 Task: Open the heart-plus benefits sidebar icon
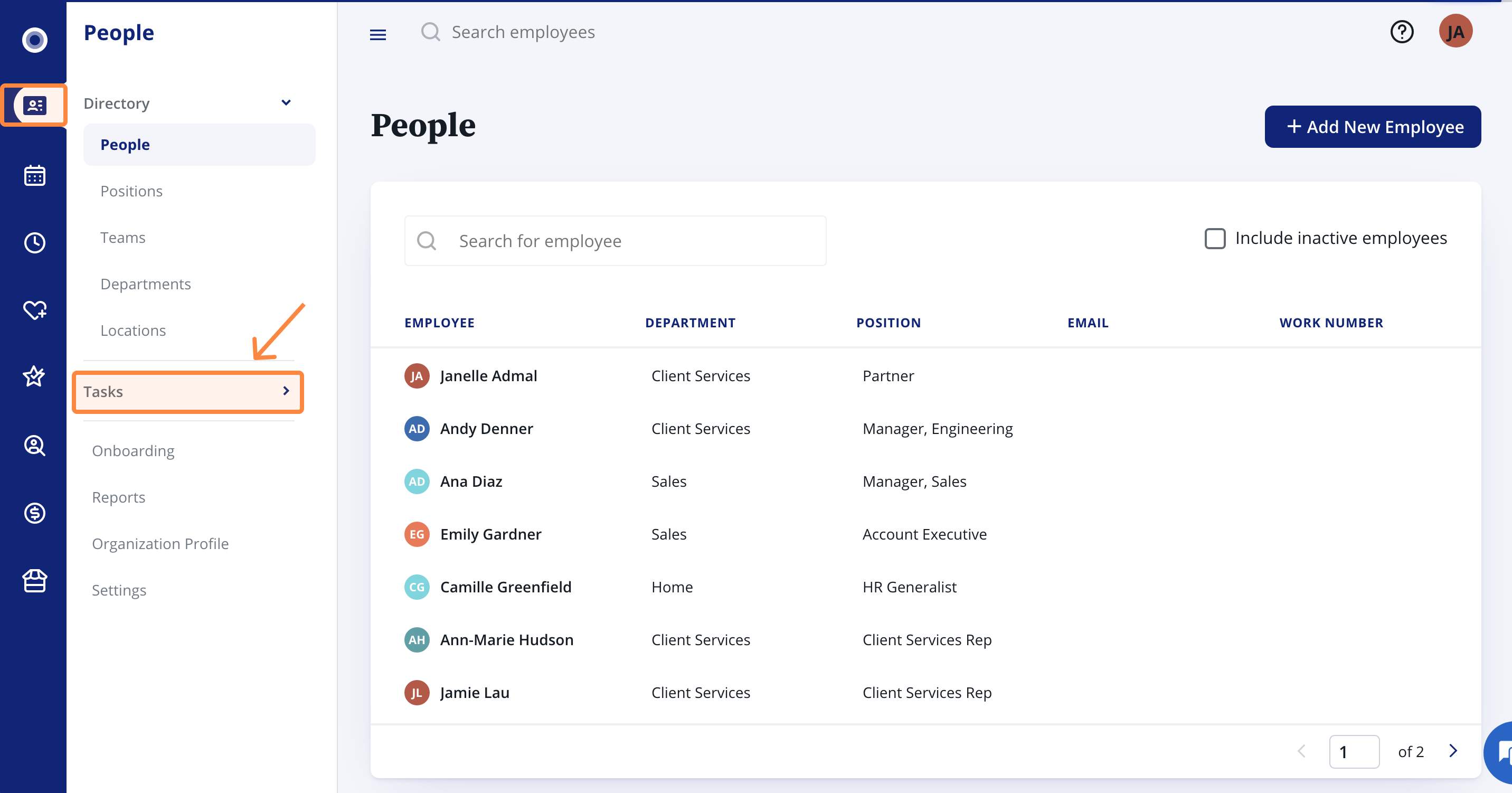point(35,310)
